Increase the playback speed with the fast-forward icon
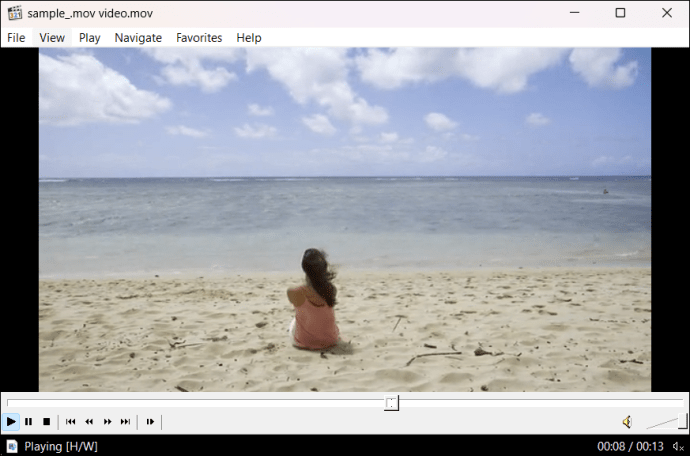Image resolution: width=690 pixels, height=456 pixels. 107,422
